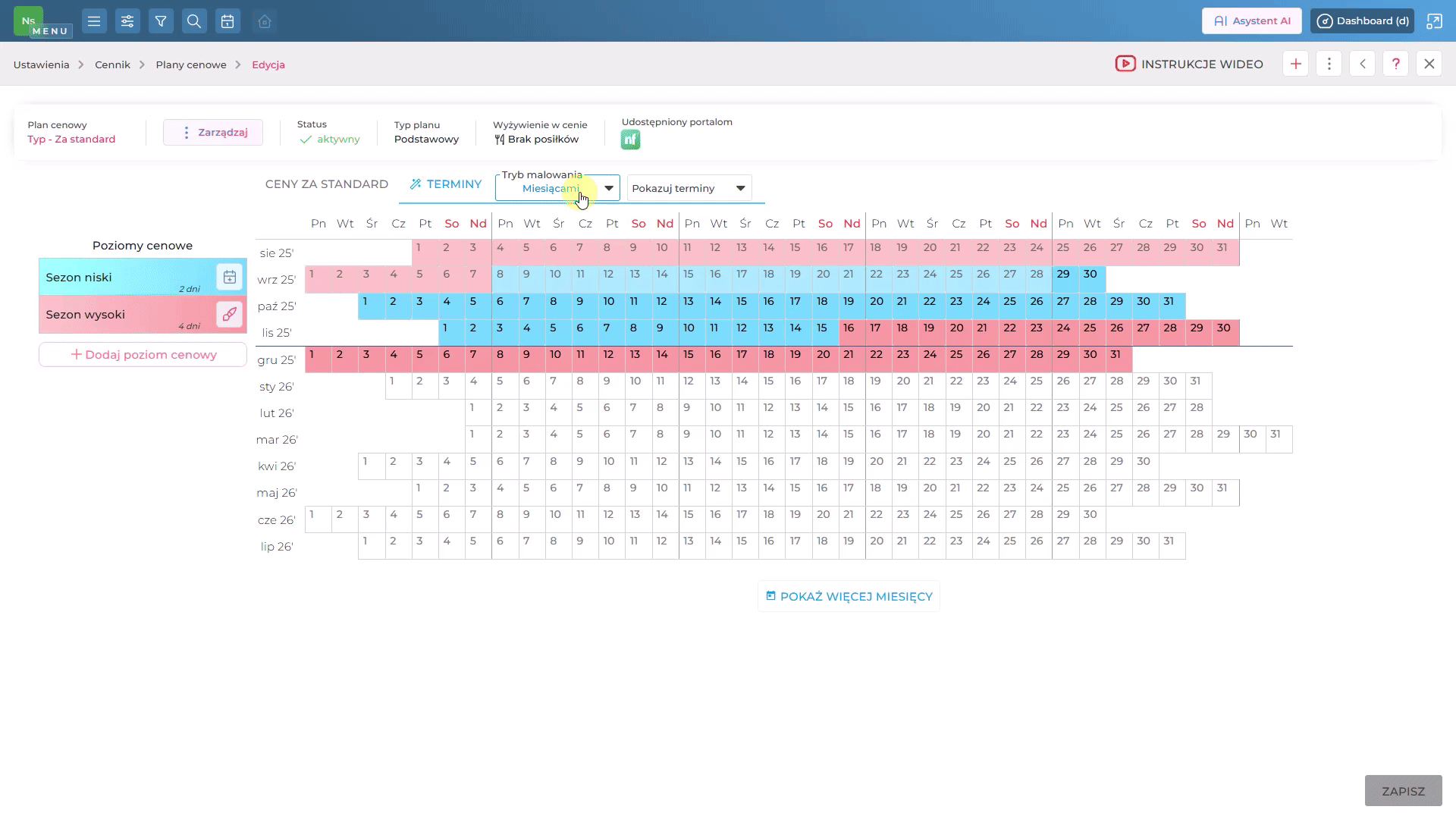1456x819 pixels.
Task: Open the search magnifier icon
Action: pyautogui.click(x=194, y=21)
